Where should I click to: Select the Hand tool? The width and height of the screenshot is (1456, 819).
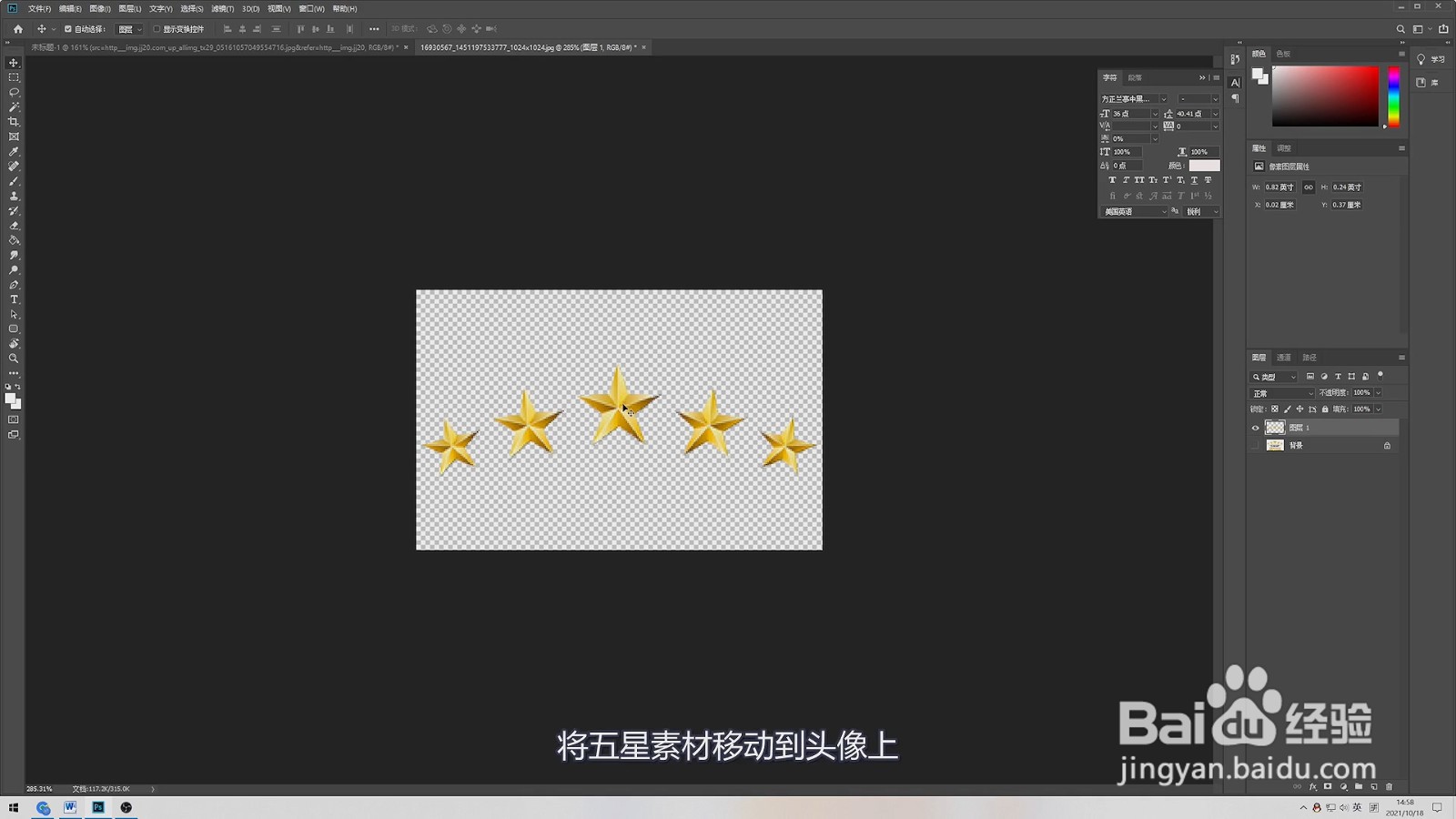coord(14,344)
